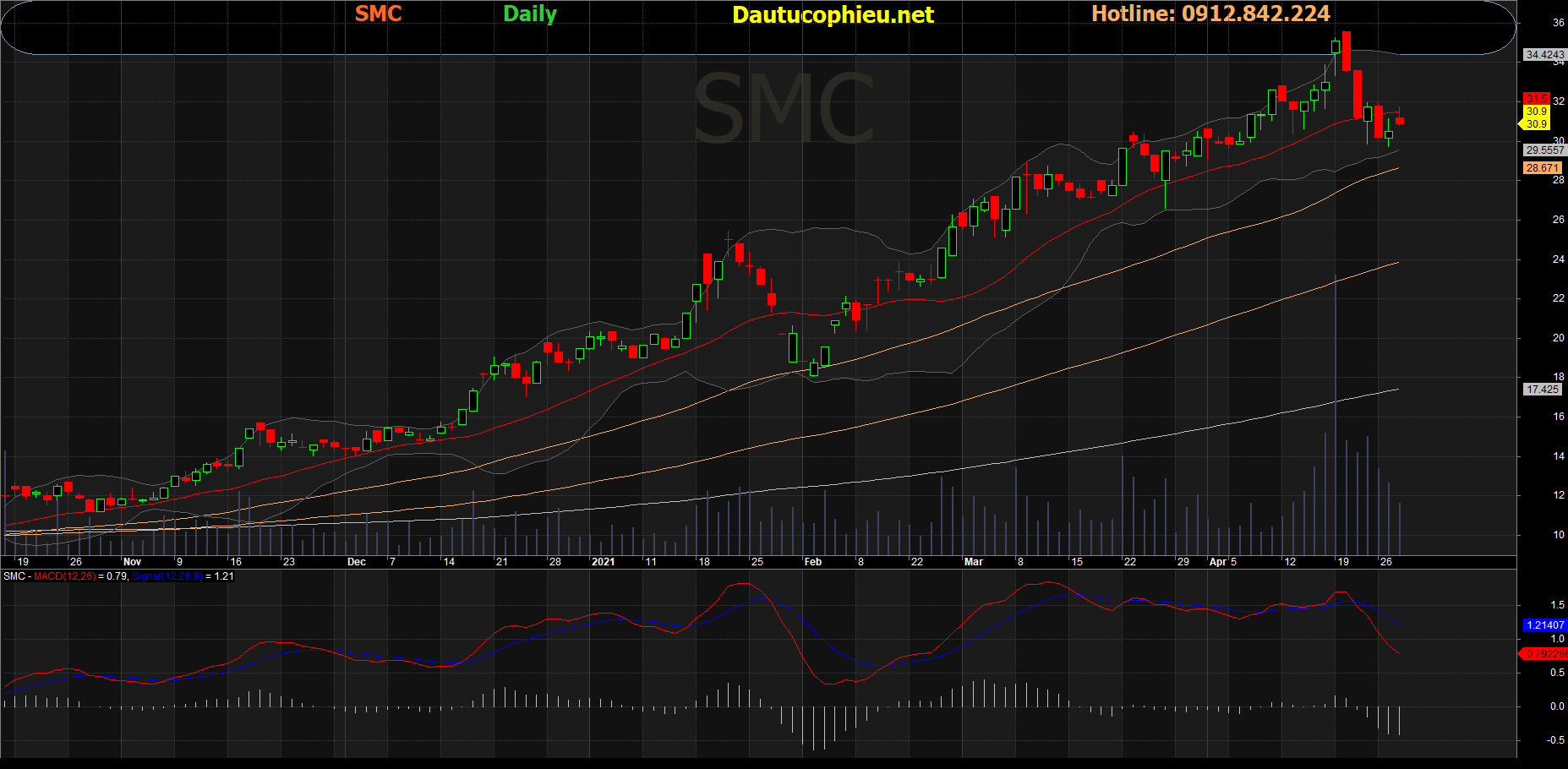Click the price axis tick 32
This screenshot has width=1568, height=769.
tap(1559, 101)
